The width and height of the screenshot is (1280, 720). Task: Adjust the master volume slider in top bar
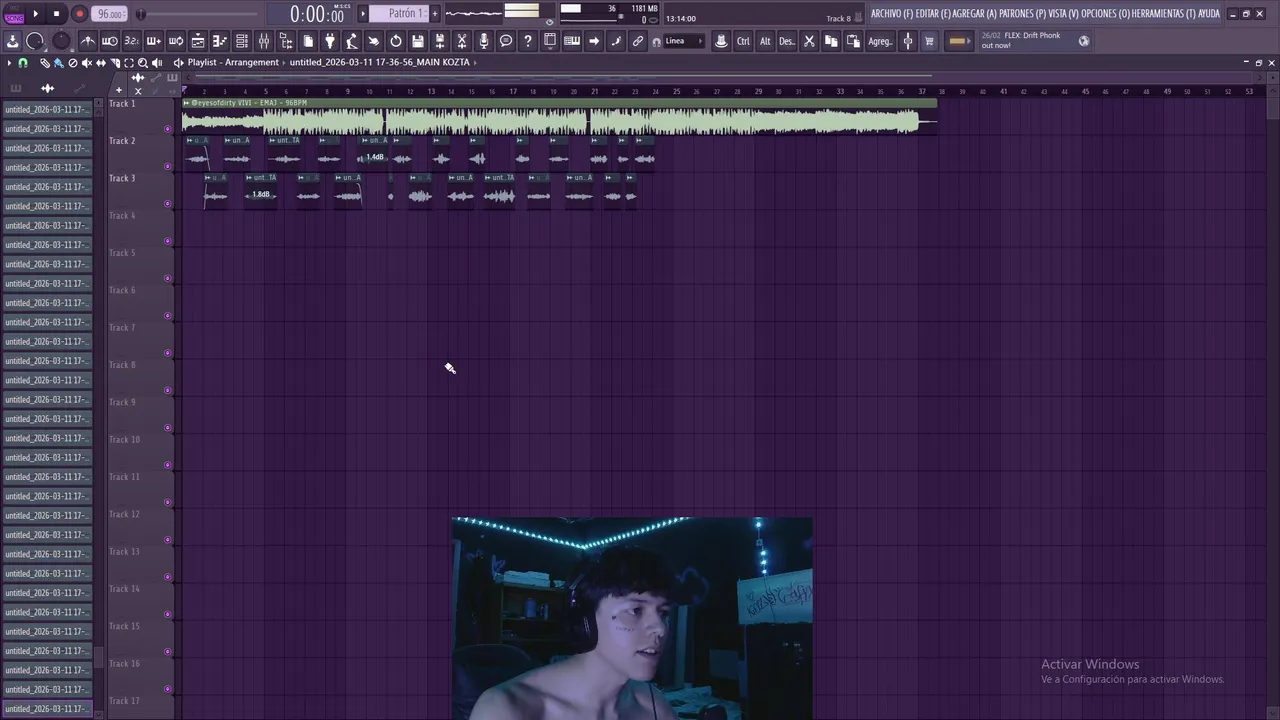[200, 14]
